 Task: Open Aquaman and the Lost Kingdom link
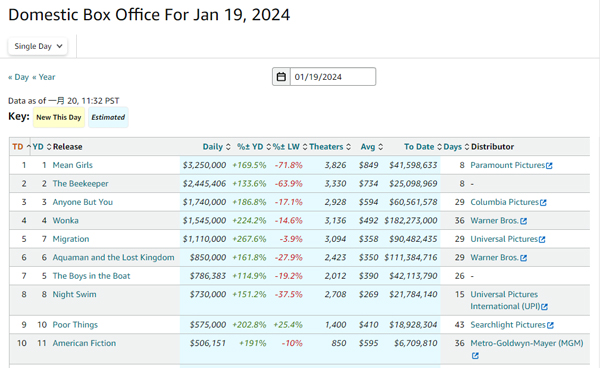[x=113, y=257]
